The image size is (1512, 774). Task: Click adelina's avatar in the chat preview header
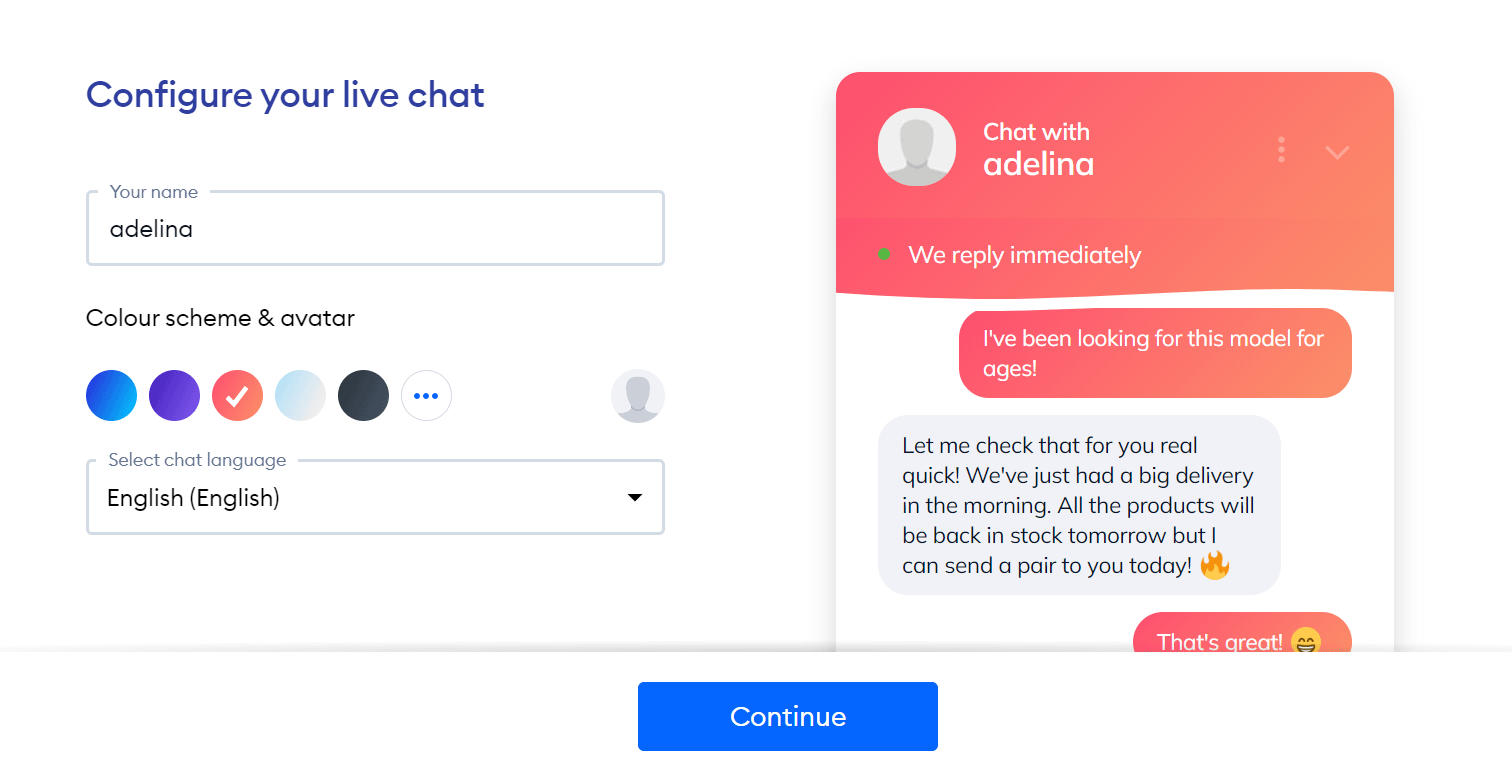tap(916, 146)
